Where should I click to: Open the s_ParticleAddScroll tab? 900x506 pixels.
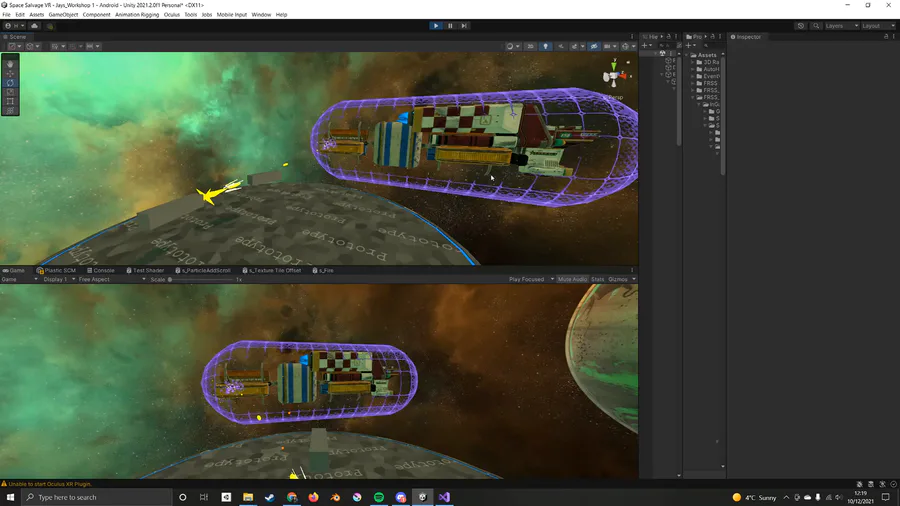coord(203,270)
